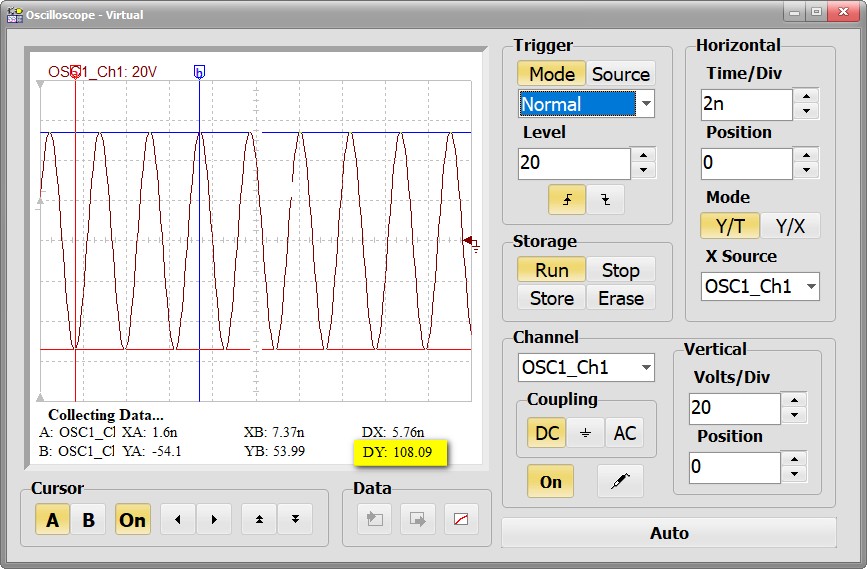The width and height of the screenshot is (867, 569).
Task: Switch to the trigger Source tab
Action: [x=620, y=74]
